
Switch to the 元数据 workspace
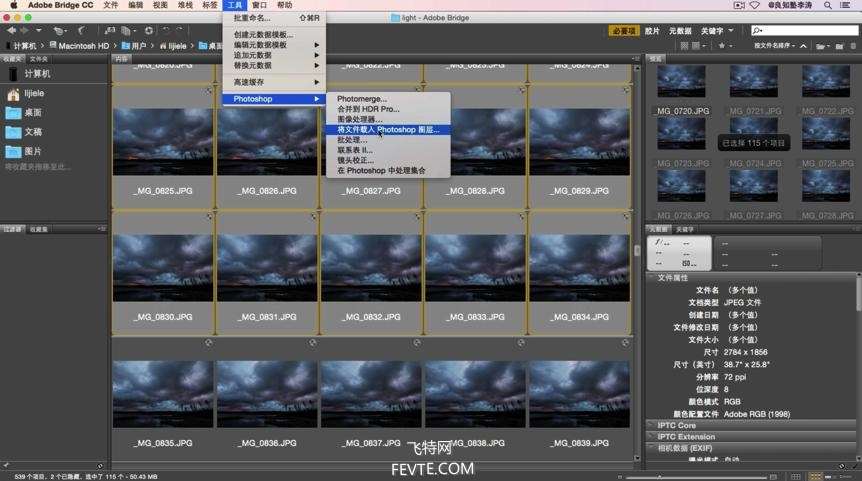(680, 31)
